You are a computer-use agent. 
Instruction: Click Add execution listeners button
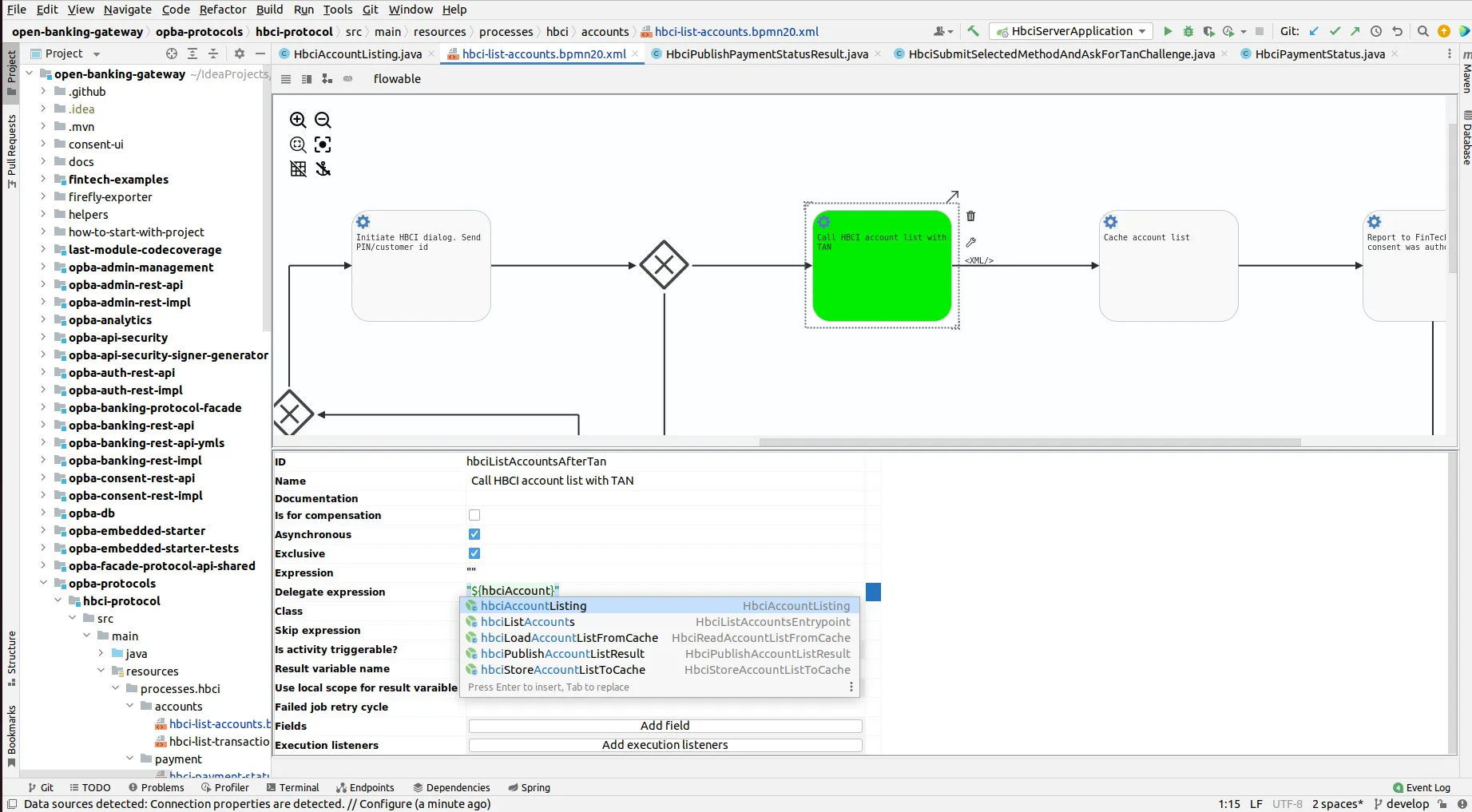pyautogui.click(x=665, y=745)
